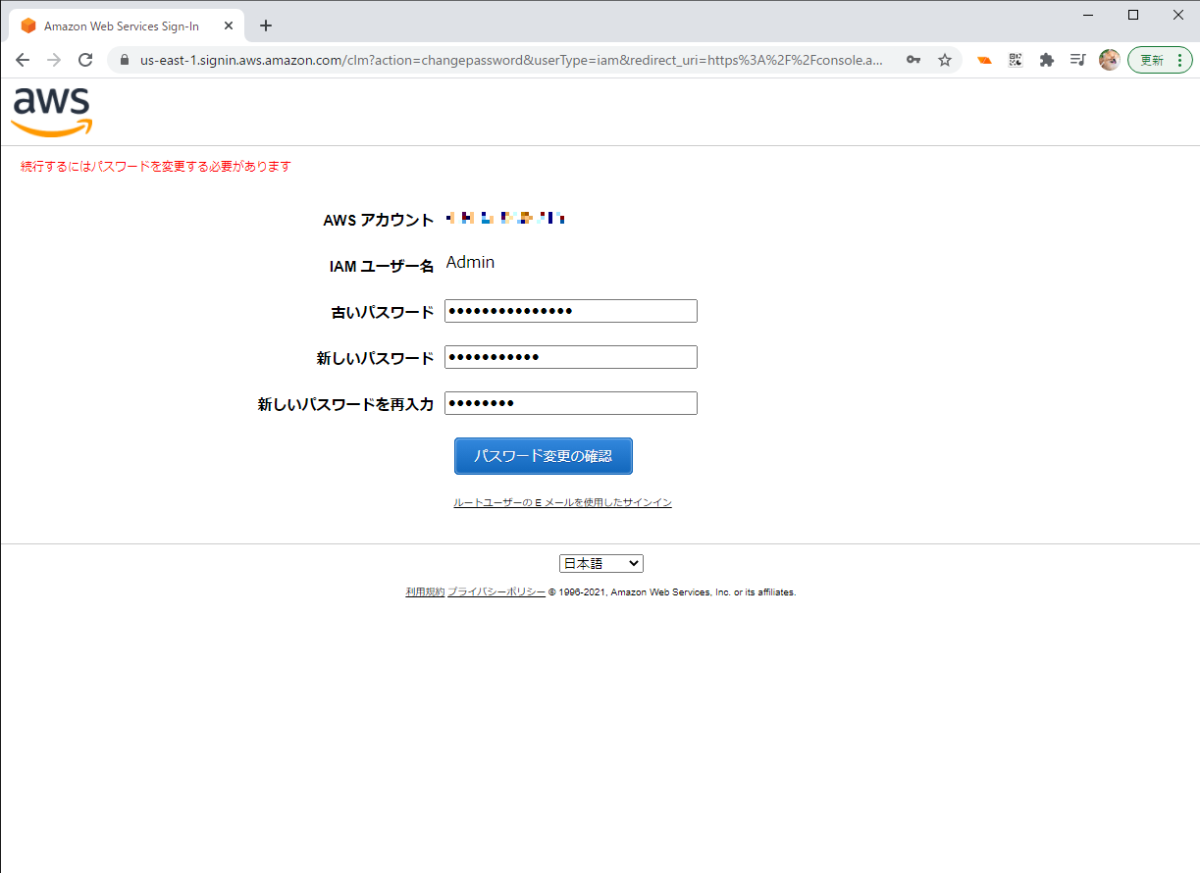Close the Amazon Web Services Sign-In tab

pyautogui.click(x=228, y=26)
